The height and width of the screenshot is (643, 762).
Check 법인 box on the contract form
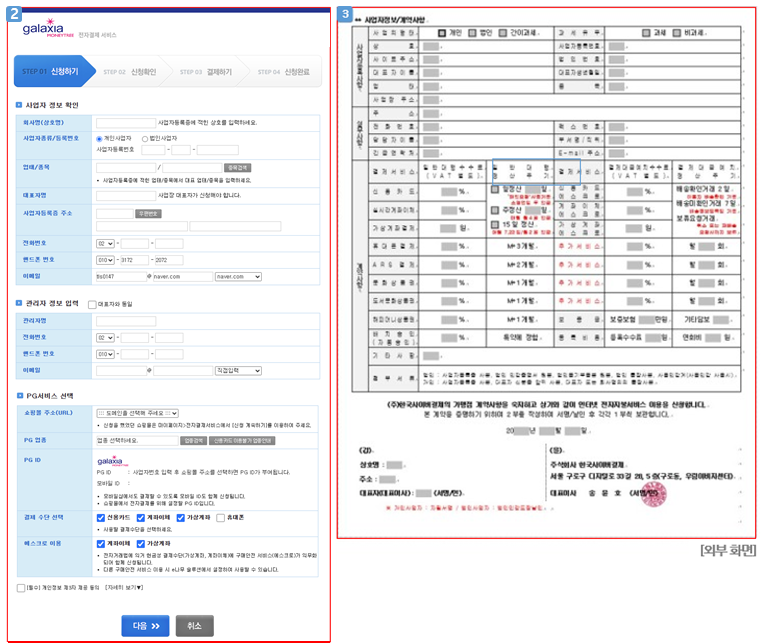coord(472,33)
